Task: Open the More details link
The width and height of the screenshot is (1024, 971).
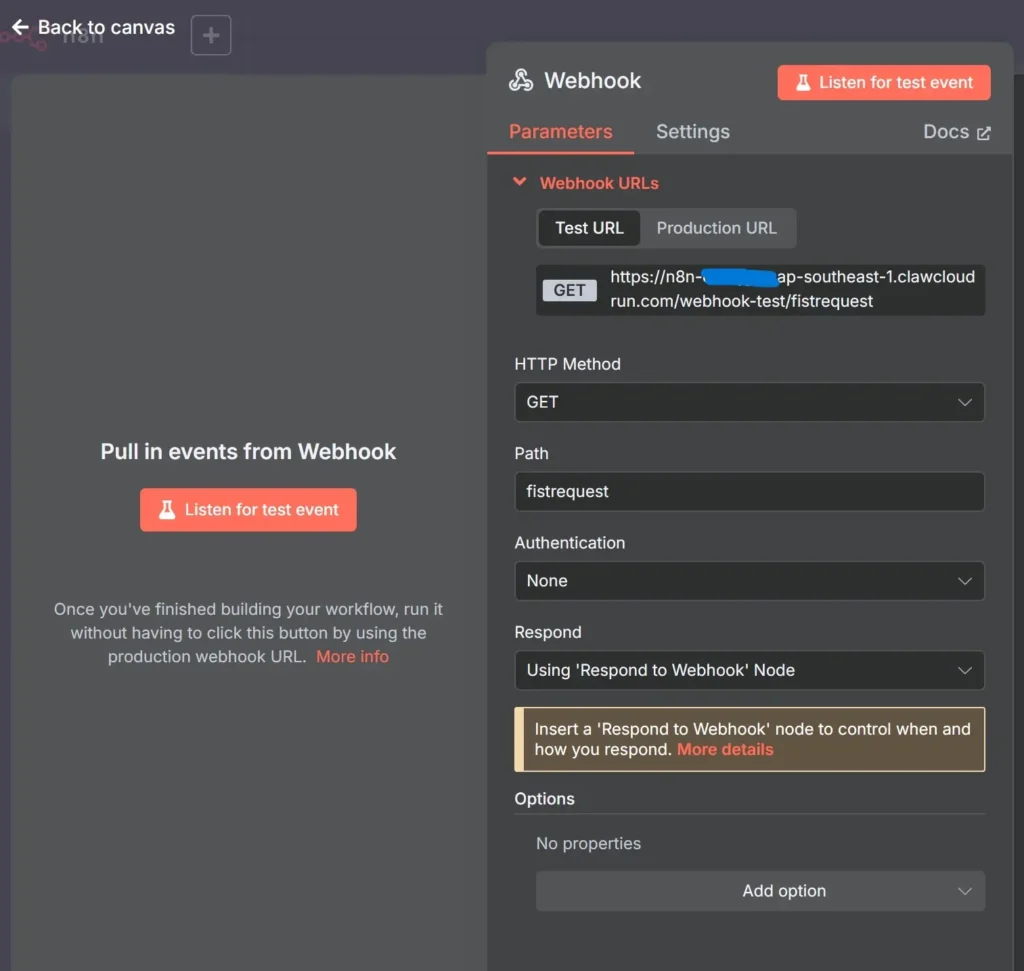Action: tap(725, 749)
